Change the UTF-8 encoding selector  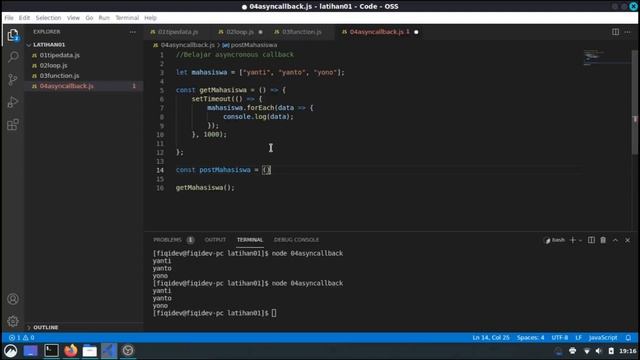(x=560, y=338)
